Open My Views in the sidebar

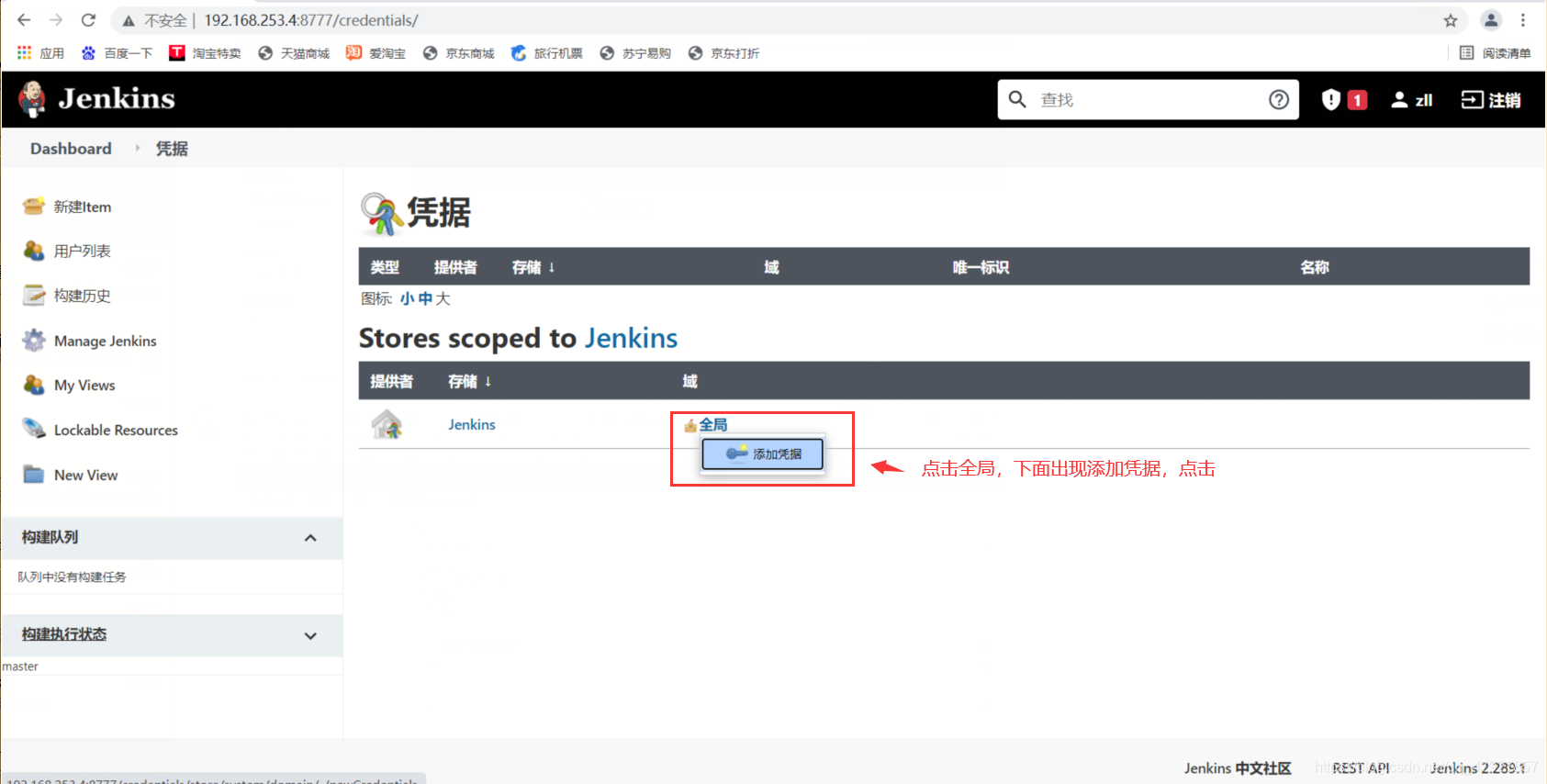[x=84, y=385]
